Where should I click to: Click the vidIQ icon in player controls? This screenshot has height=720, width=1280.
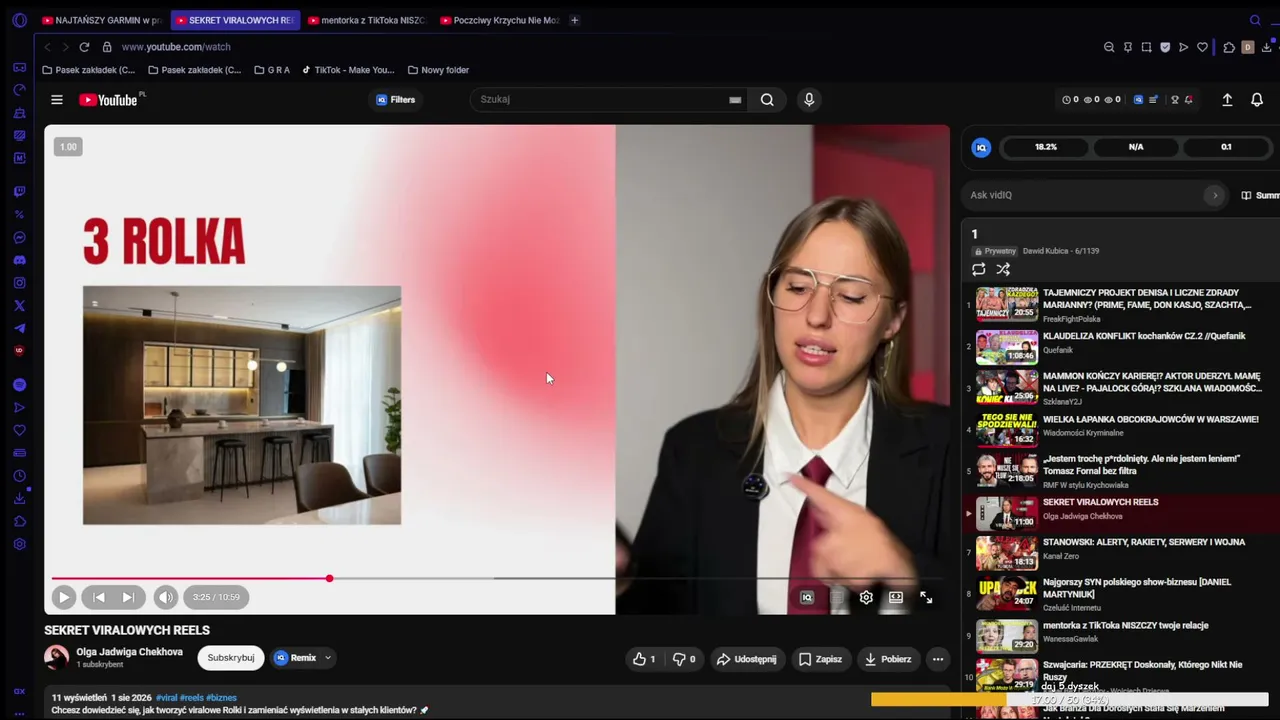(x=807, y=597)
